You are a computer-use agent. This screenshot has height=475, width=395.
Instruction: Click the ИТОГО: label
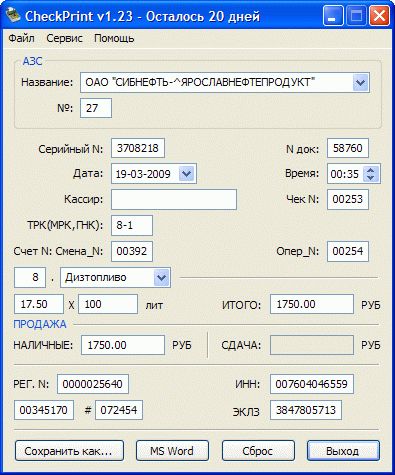click(x=242, y=305)
